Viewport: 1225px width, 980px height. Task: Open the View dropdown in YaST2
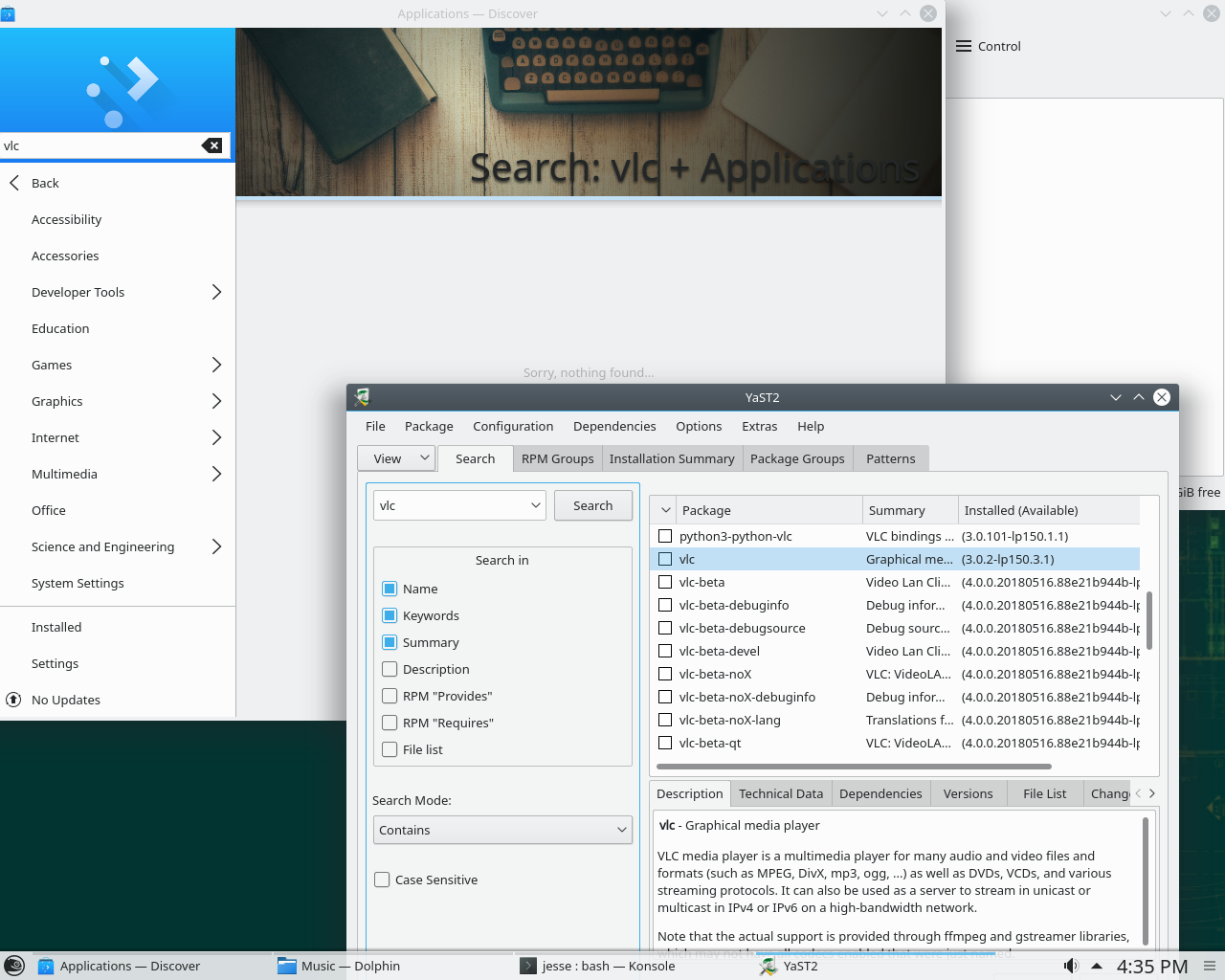pyautogui.click(x=396, y=458)
